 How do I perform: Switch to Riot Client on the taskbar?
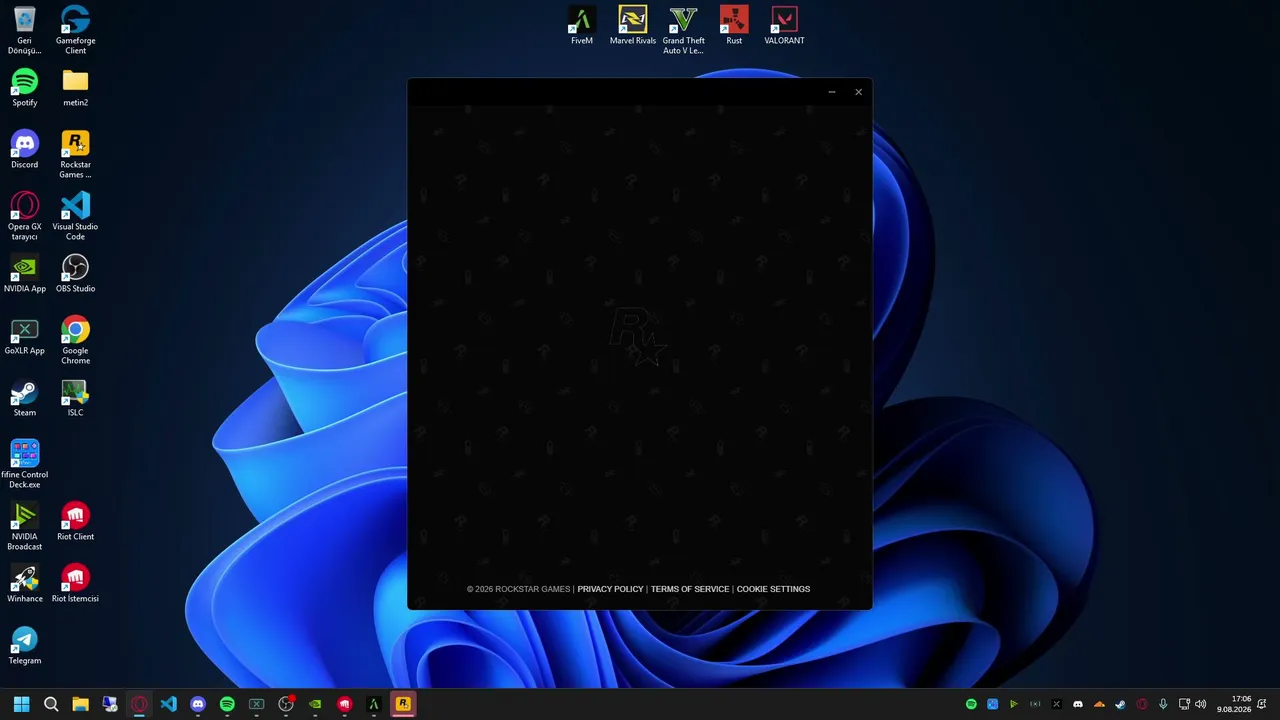pyautogui.click(x=345, y=704)
